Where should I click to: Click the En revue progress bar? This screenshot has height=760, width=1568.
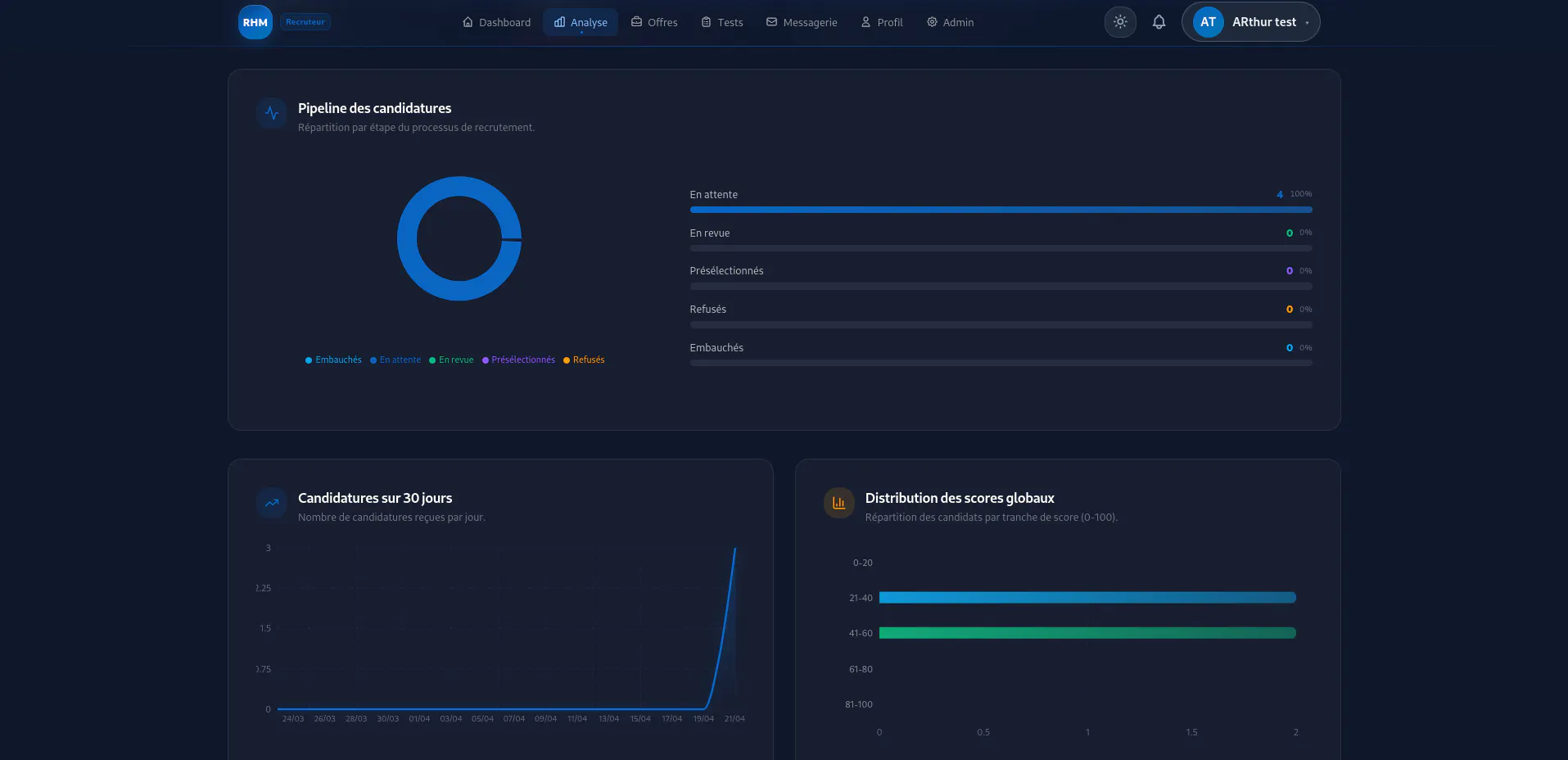click(x=1001, y=248)
